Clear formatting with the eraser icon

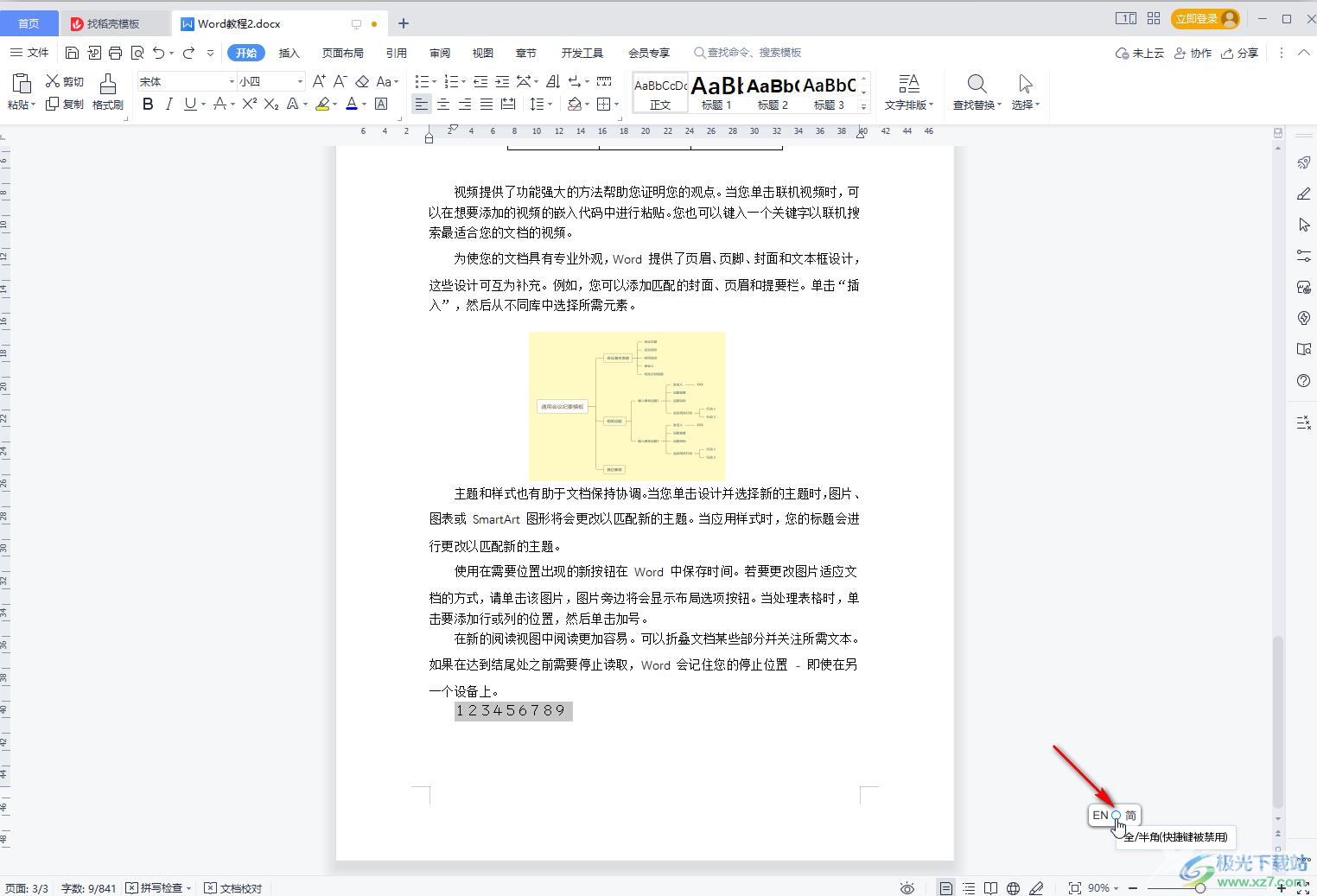(x=362, y=81)
